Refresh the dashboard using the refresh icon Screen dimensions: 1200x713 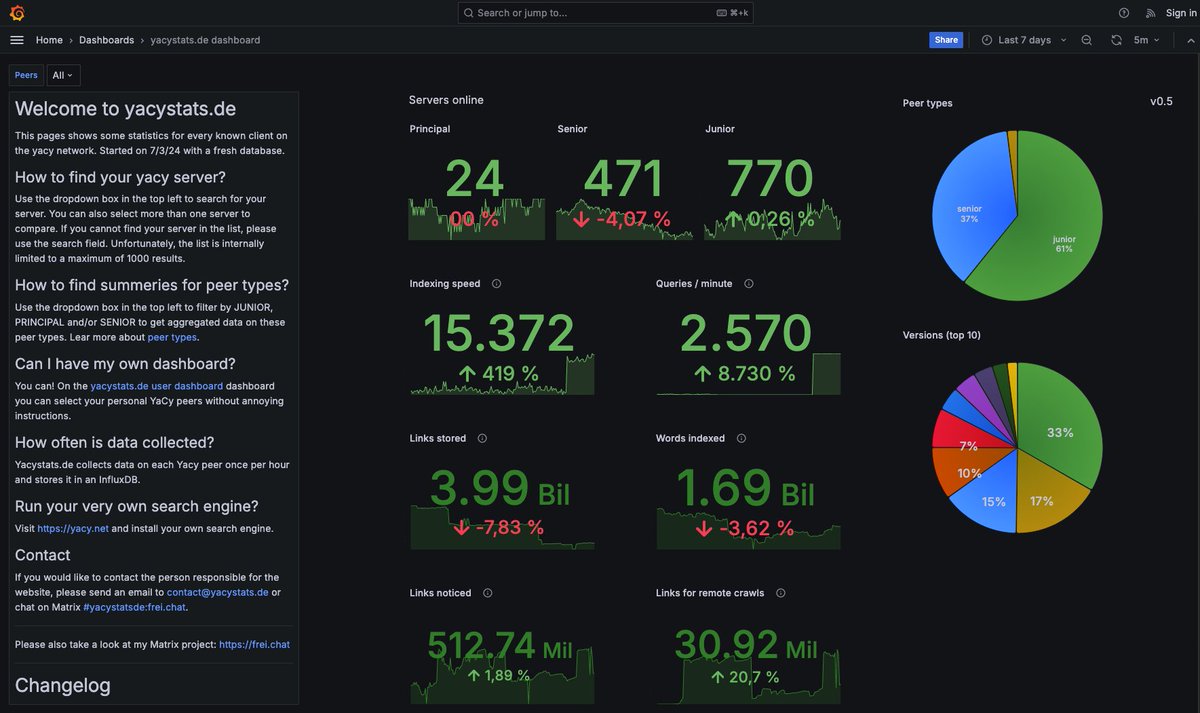point(1115,40)
